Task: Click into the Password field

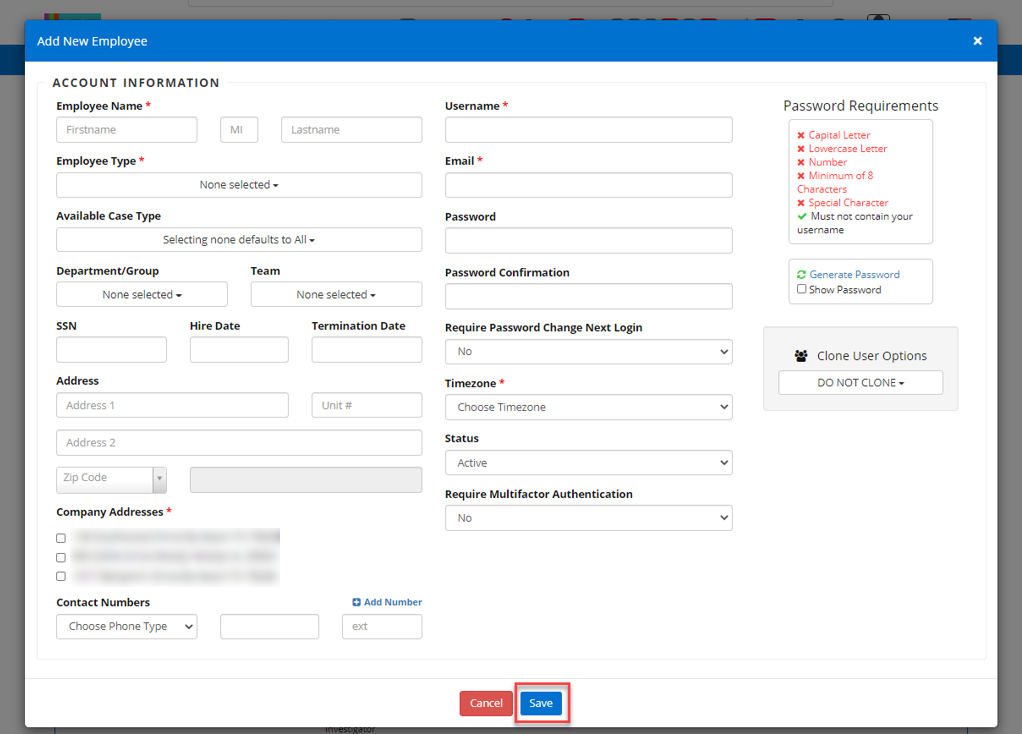Action: (x=589, y=241)
